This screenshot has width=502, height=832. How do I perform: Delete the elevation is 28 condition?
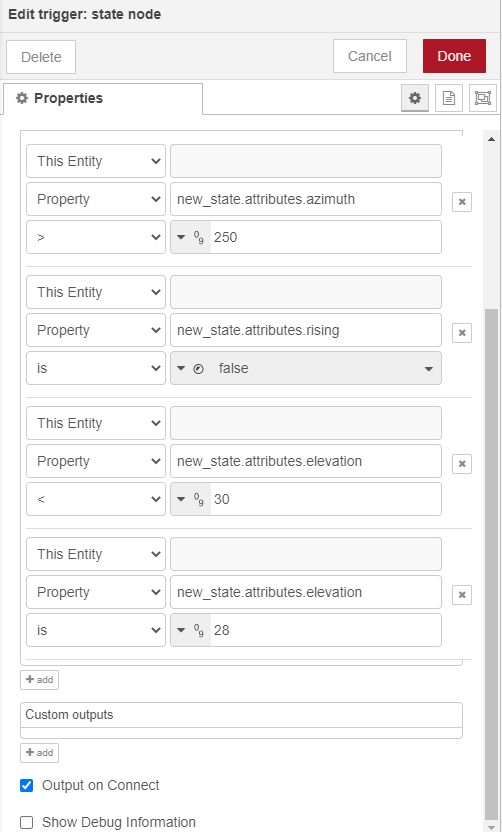(x=462, y=595)
